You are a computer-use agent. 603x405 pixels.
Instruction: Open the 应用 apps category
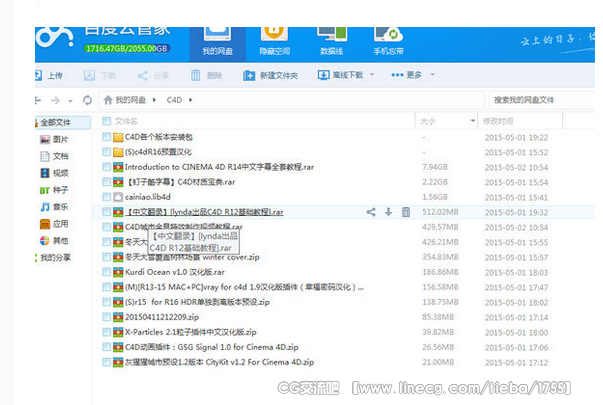(x=54, y=224)
